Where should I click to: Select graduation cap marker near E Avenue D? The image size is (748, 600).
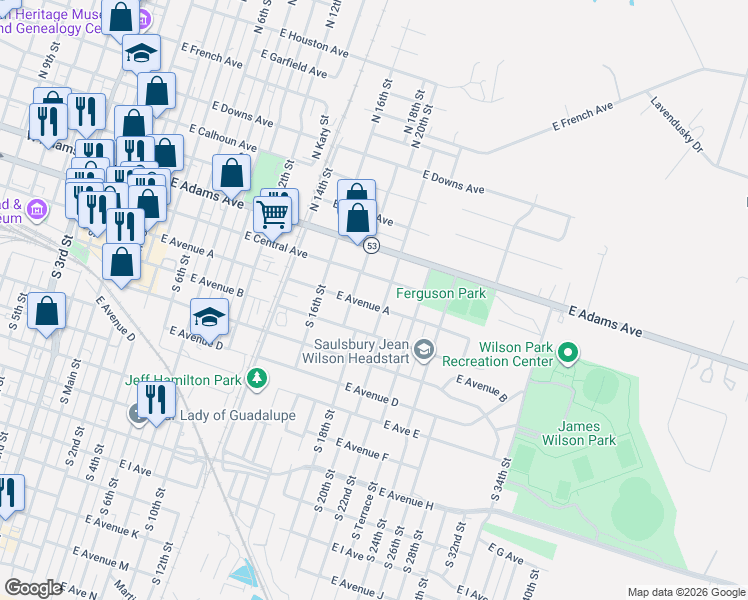point(209,319)
